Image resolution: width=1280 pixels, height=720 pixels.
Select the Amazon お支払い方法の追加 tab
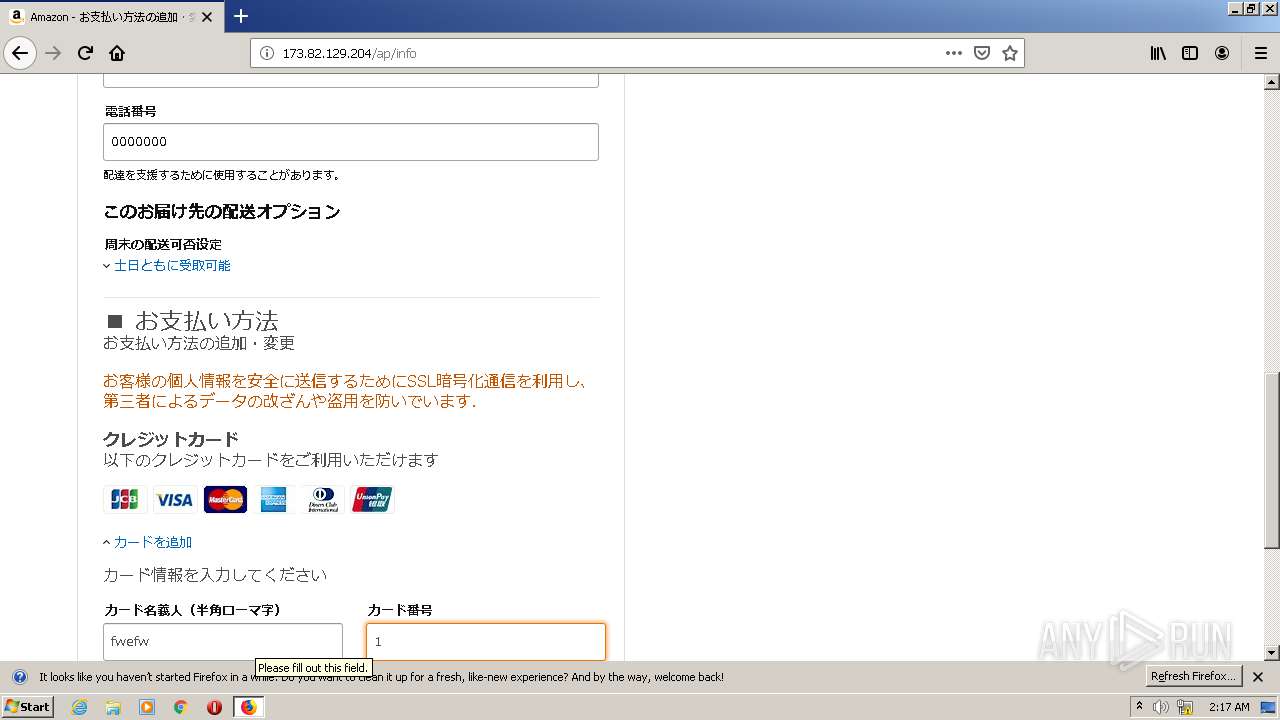(112, 17)
